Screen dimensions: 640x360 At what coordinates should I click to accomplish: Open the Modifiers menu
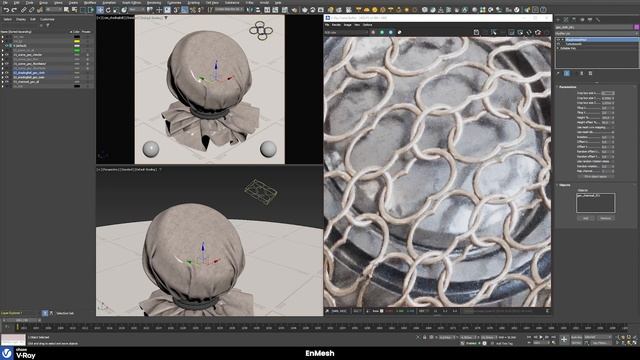pyautogui.click(x=90, y=2)
